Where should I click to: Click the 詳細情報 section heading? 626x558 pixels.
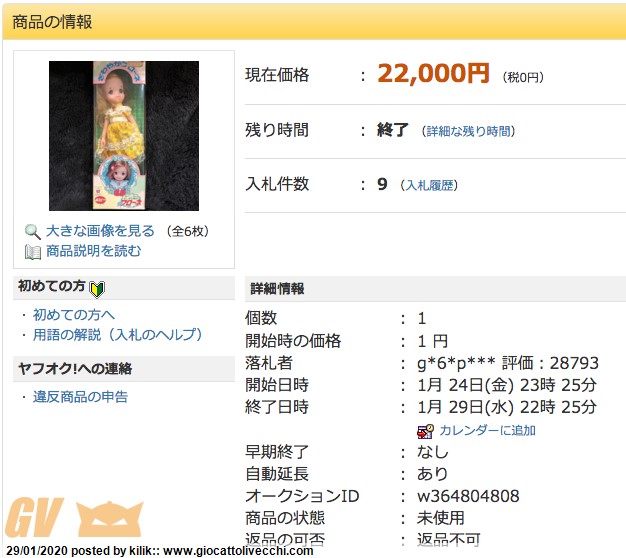(277, 289)
